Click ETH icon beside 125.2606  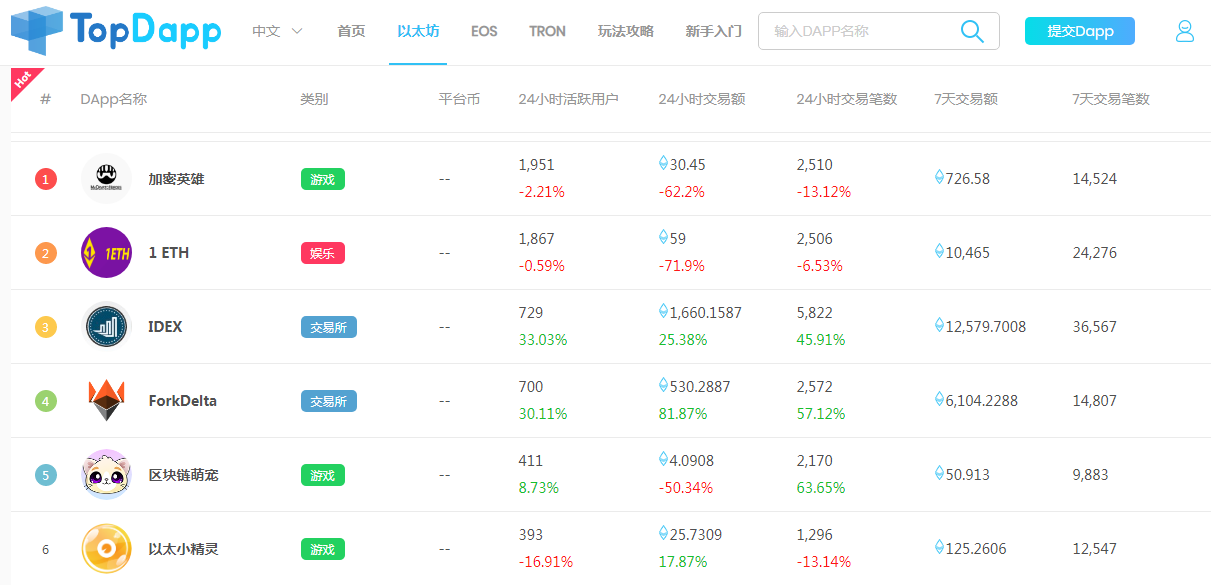(x=939, y=547)
